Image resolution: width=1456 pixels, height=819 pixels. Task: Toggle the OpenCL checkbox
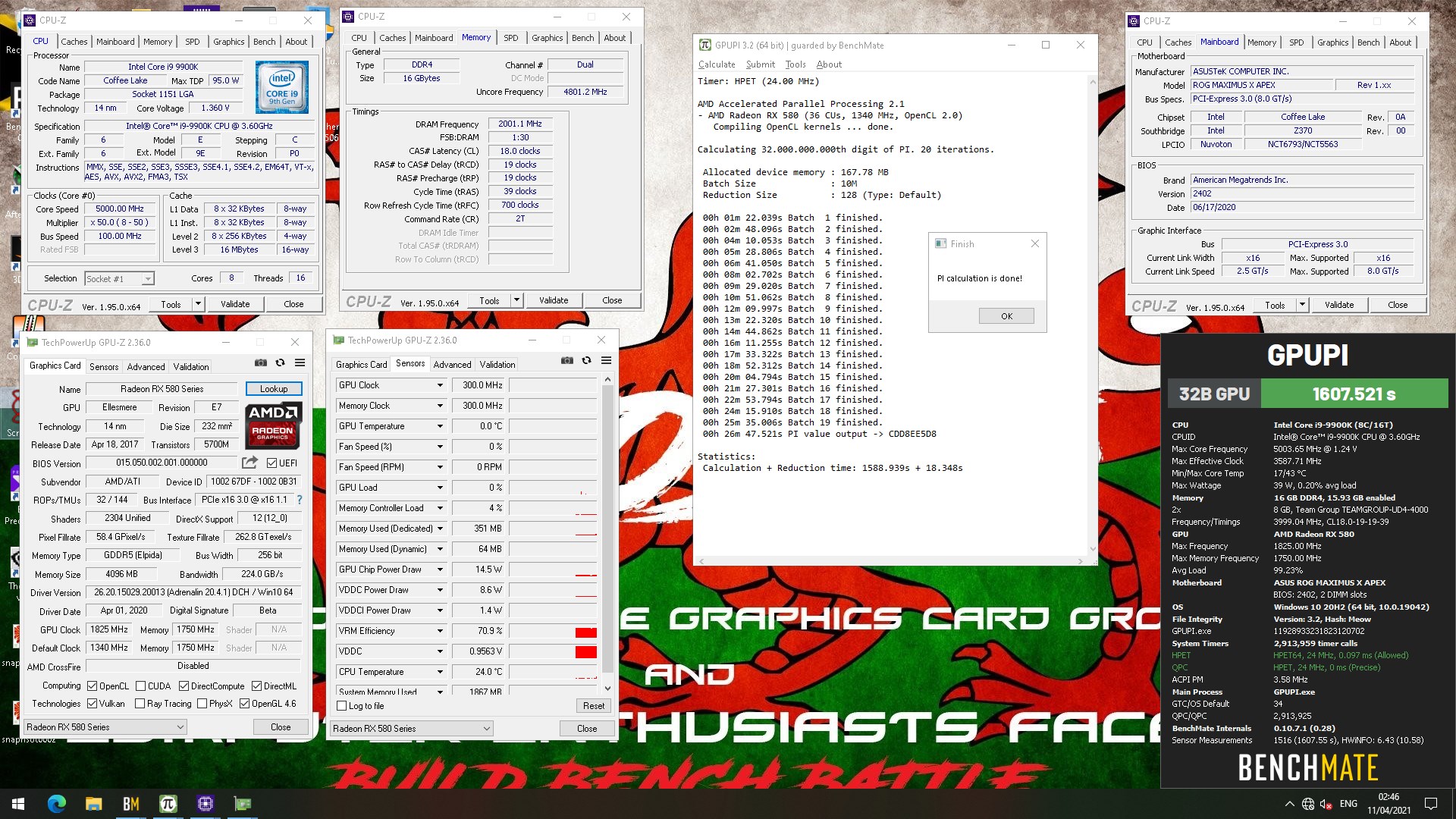[92, 686]
